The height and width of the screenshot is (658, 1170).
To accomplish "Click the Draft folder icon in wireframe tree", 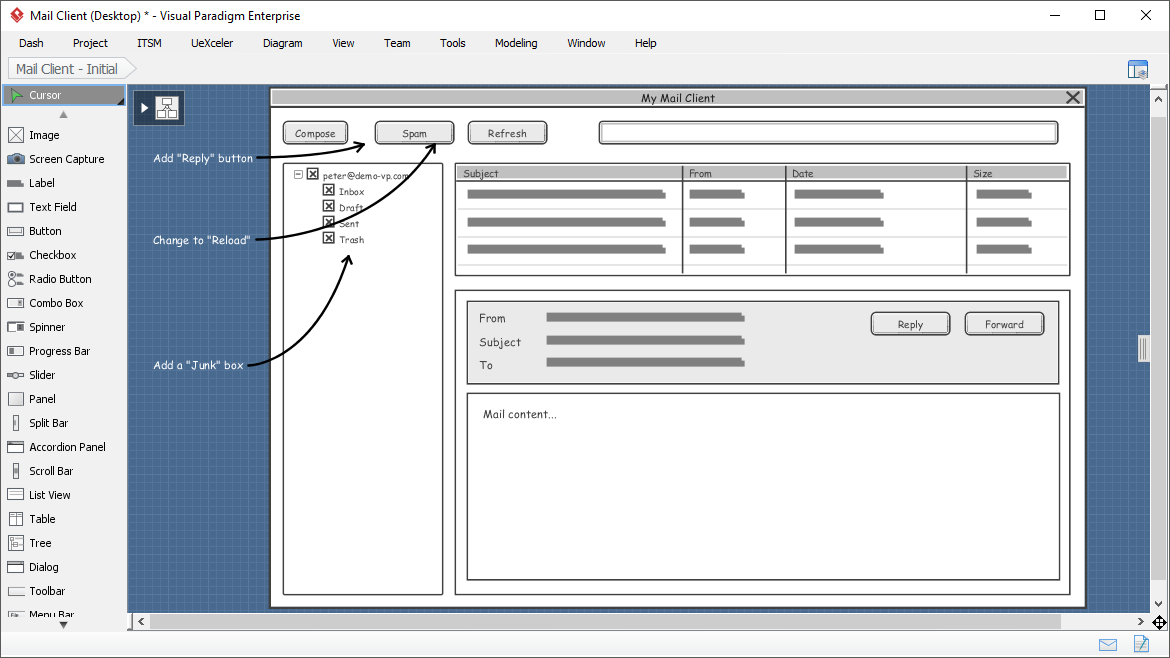I will pyautogui.click(x=328, y=206).
